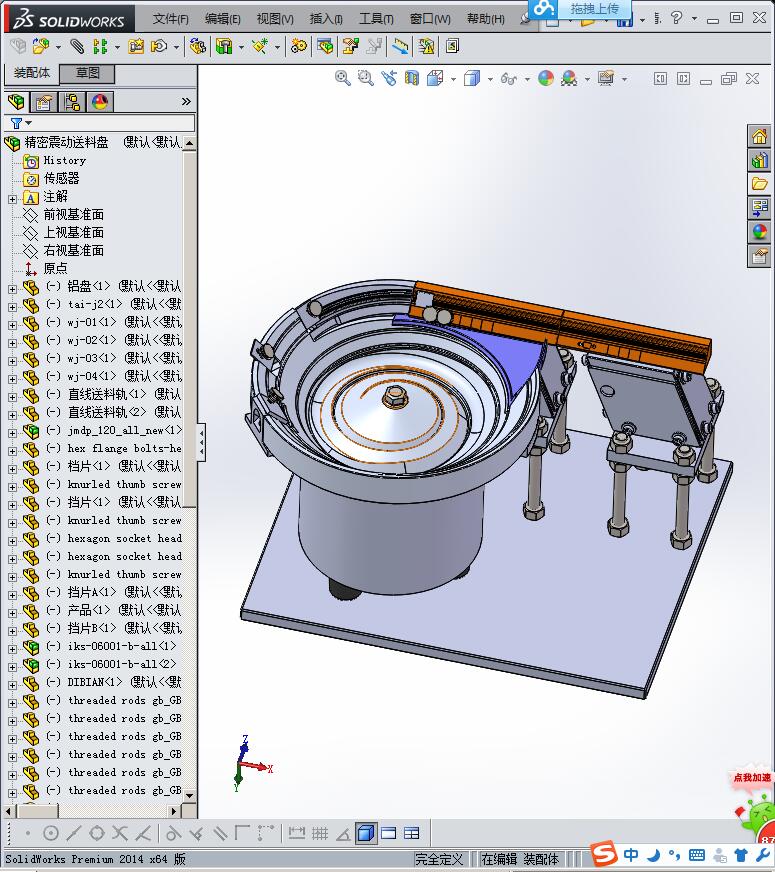This screenshot has height=872, width=775.
Task: Select the 传感器 tree item
Action: (61, 179)
